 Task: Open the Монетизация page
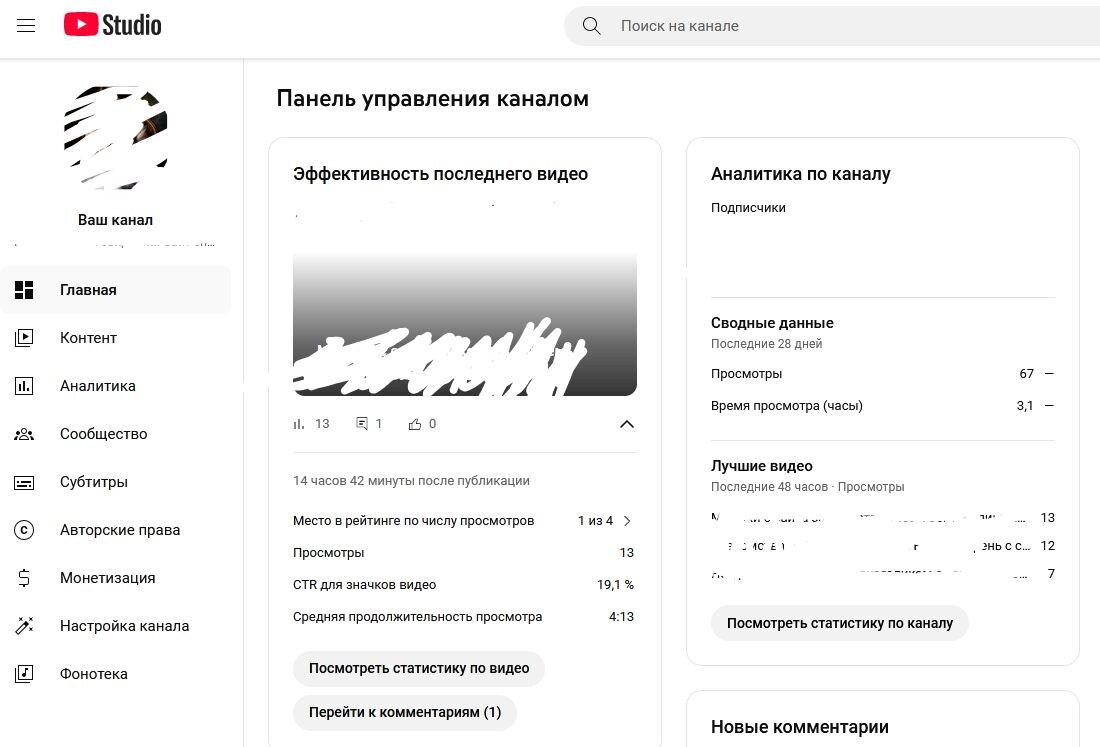pyautogui.click(x=116, y=578)
